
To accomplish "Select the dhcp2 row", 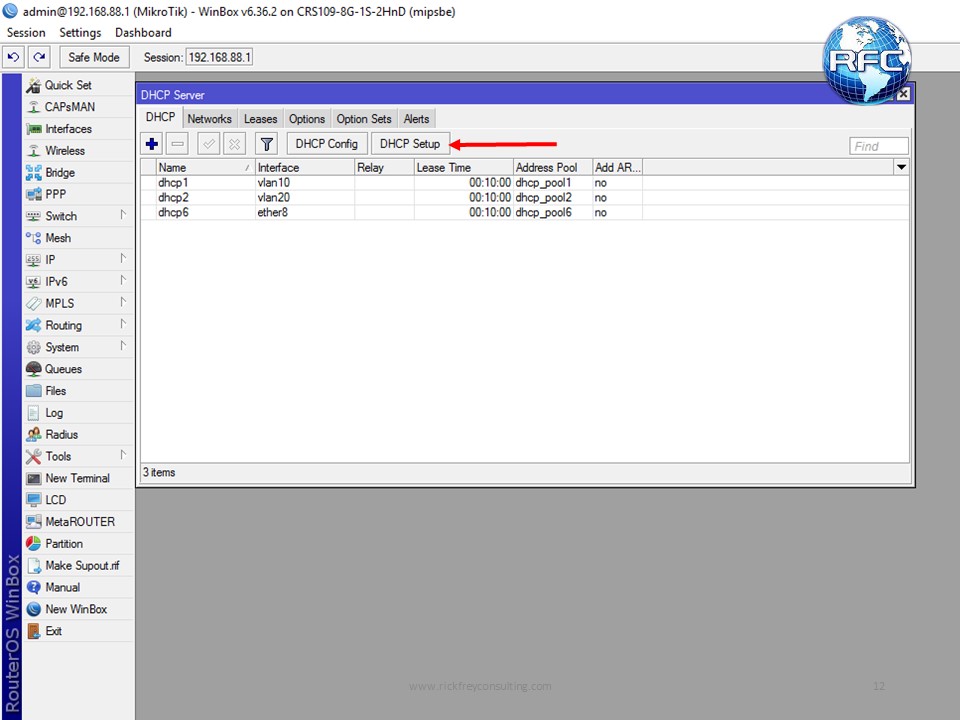I will coord(525,197).
